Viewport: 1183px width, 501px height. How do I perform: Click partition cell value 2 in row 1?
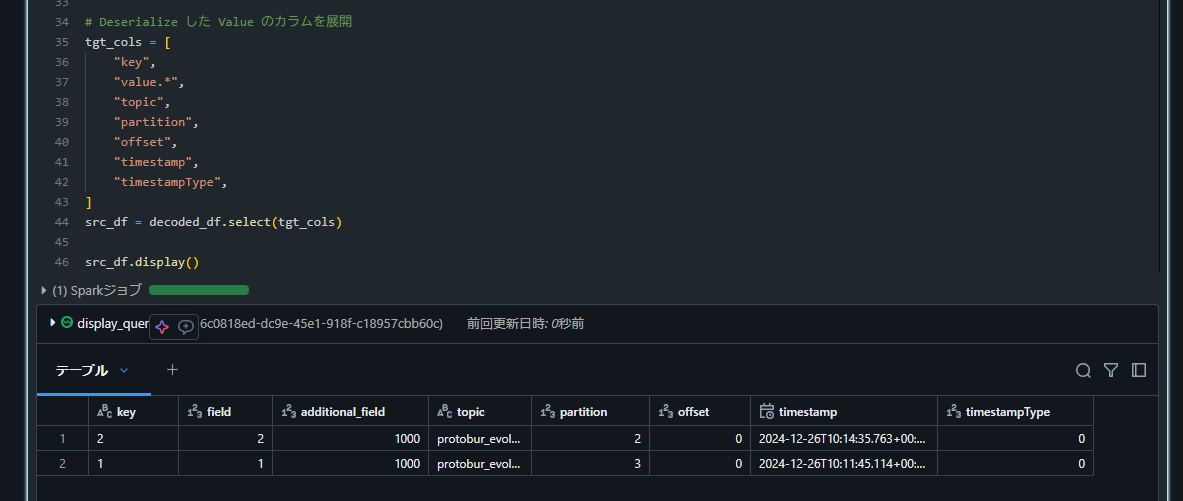[x=591, y=438]
